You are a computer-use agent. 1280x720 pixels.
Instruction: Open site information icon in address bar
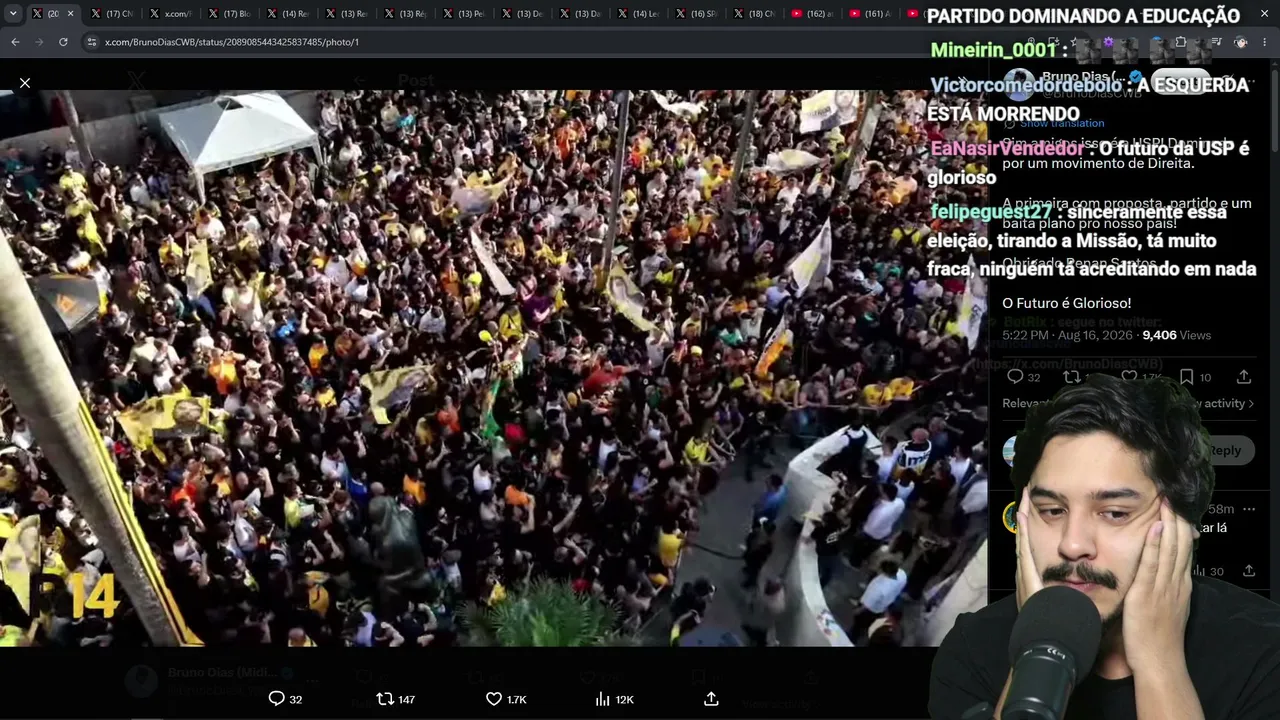click(92, 42)
